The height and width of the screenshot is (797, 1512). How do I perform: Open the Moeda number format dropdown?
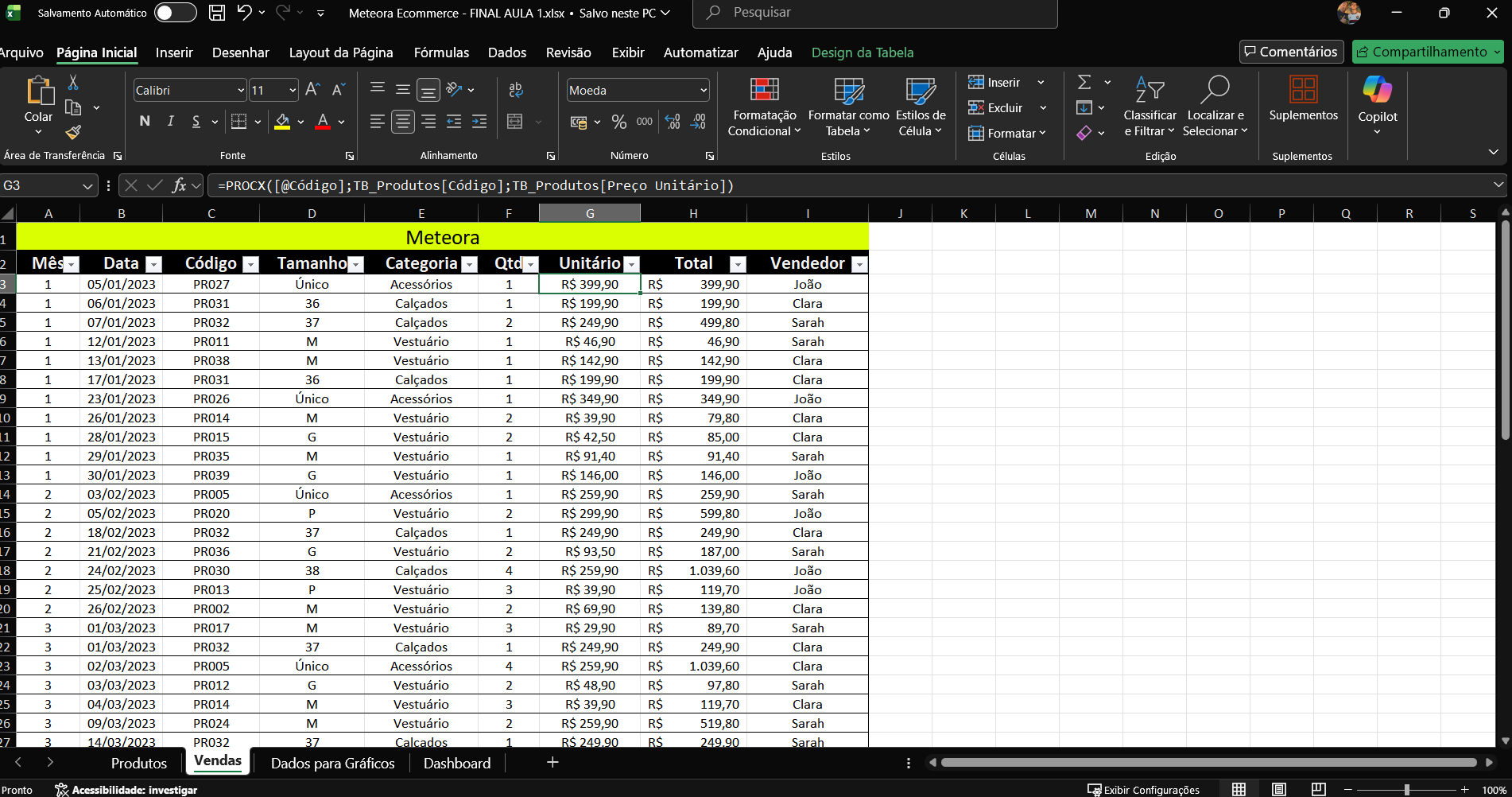tap(704, 91)
